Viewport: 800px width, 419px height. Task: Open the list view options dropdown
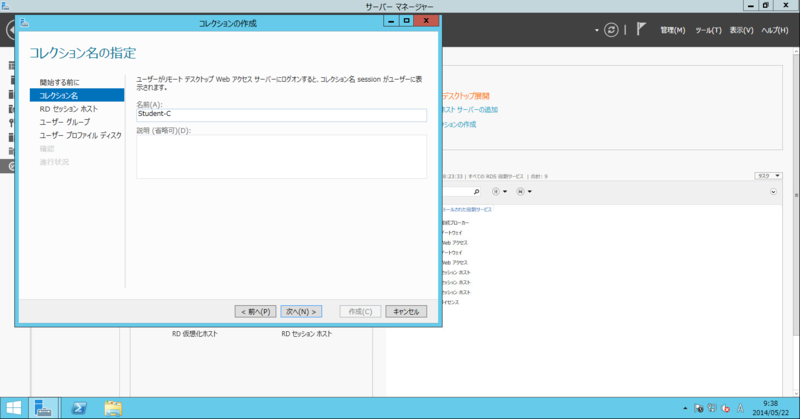499,192
